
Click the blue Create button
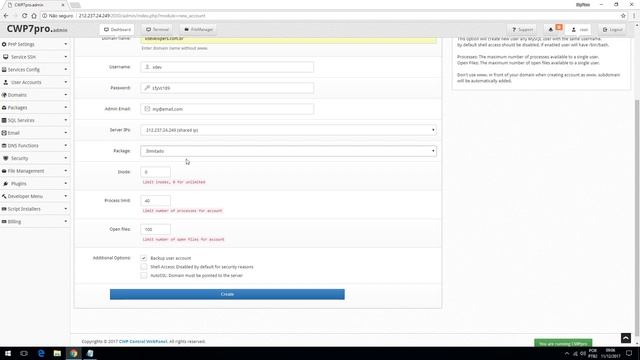click(x=227, y=294)
